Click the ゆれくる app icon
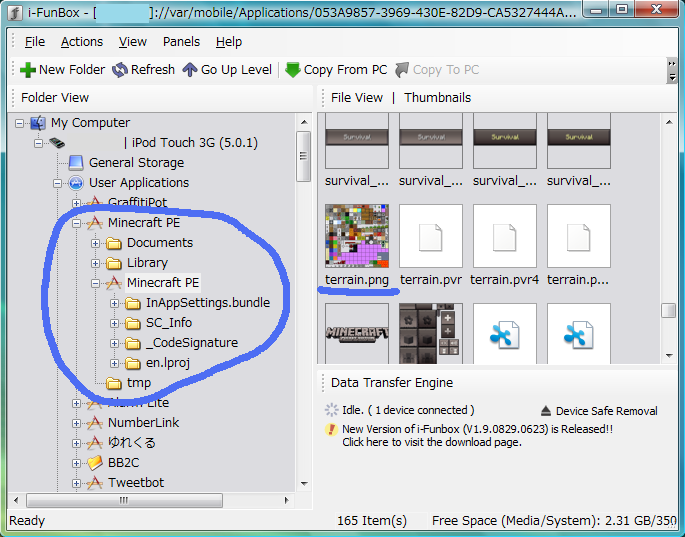This screenshot has width=685, height=537. point(95,443)
